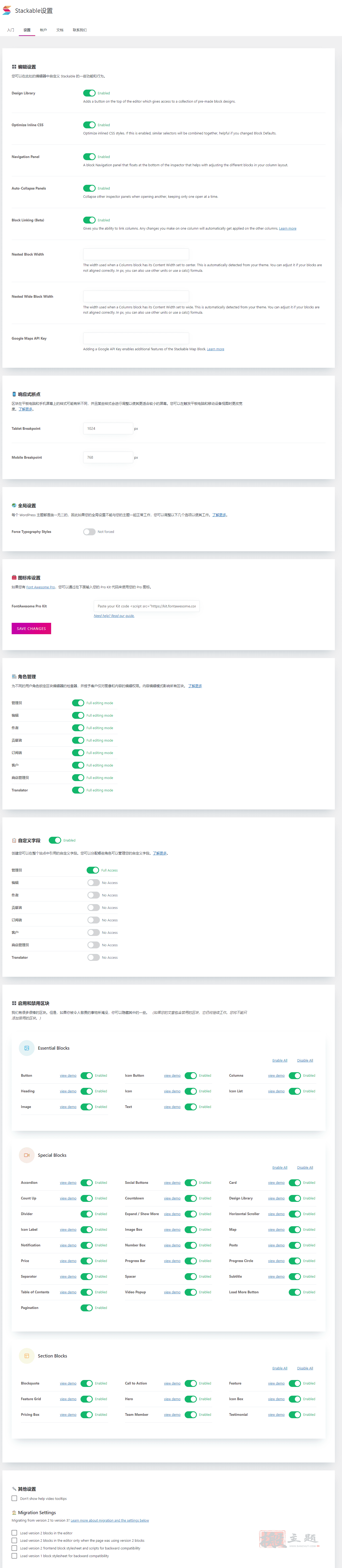Open Learn more about migration link
This screenshot has width=342, height=1568.
click(109, 1521)
